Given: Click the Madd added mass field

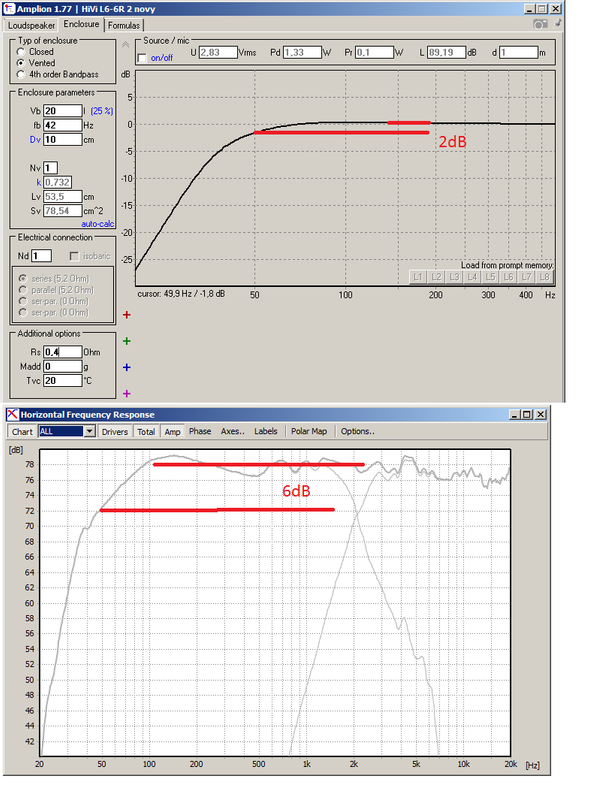Looking at the screenshot, I should tap(63, 366).
